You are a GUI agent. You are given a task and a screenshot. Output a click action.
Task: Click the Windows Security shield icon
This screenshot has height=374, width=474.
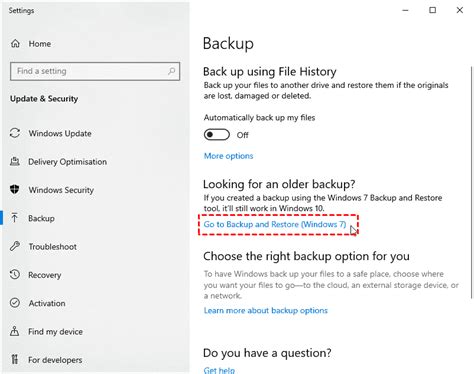(x=15, y=190)
